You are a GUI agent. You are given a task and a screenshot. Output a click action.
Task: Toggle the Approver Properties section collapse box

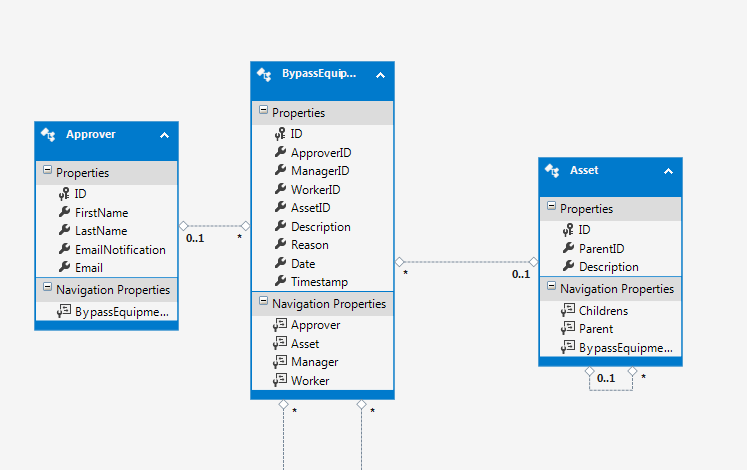coord(47,172)
